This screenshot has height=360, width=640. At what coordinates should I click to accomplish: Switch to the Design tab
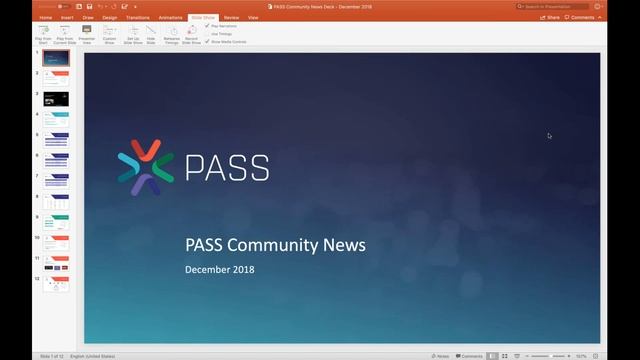click(x=109, y=18)
